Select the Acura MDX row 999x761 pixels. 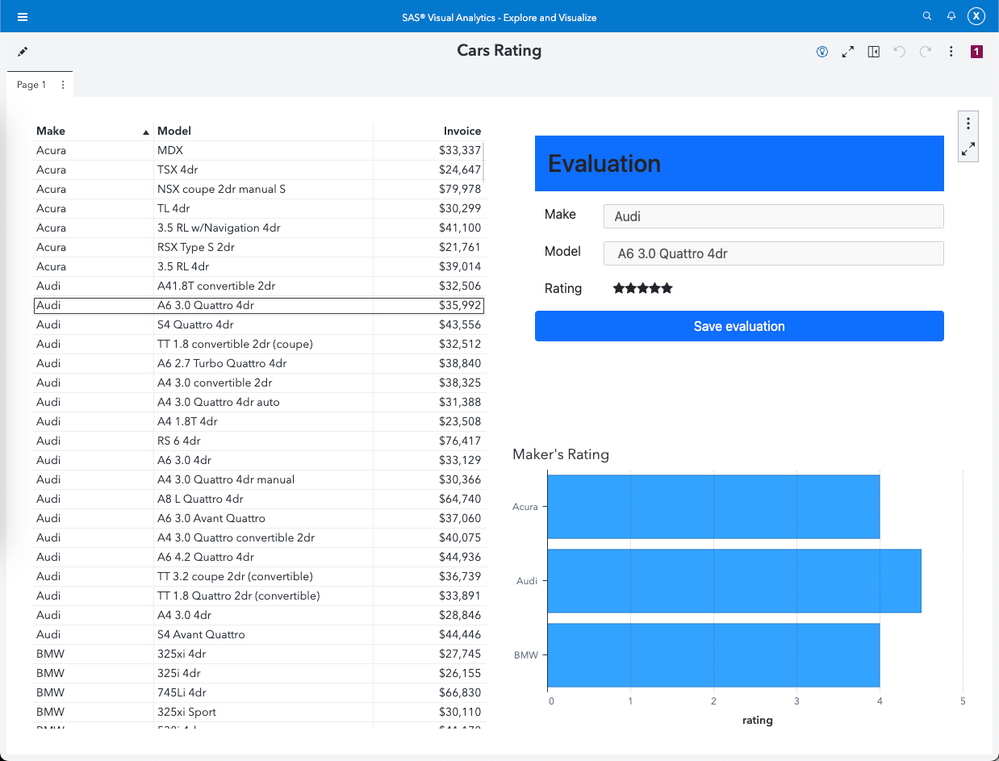coord(258,150)
